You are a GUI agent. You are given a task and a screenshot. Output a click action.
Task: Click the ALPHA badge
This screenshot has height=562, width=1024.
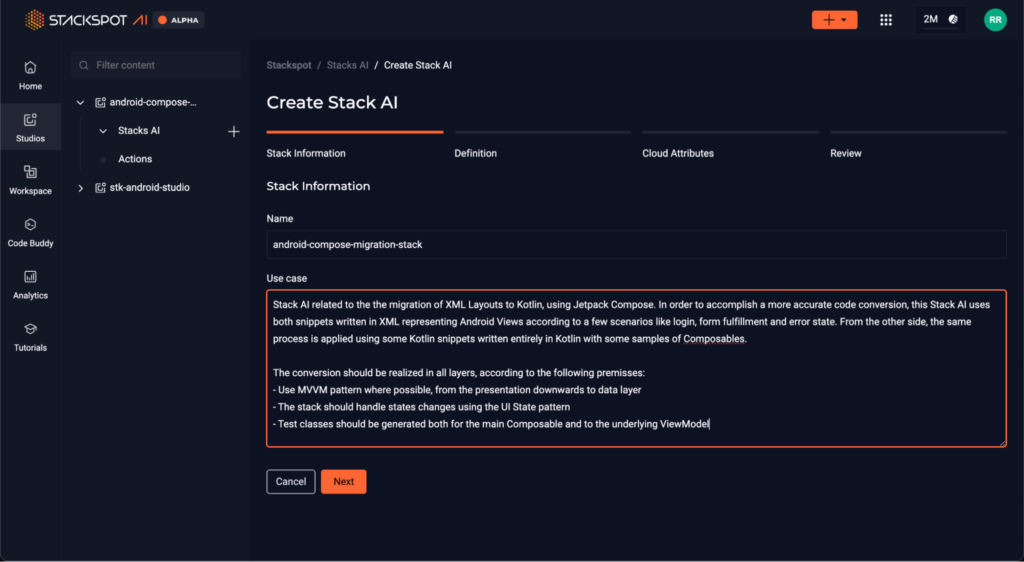(178, 20)
